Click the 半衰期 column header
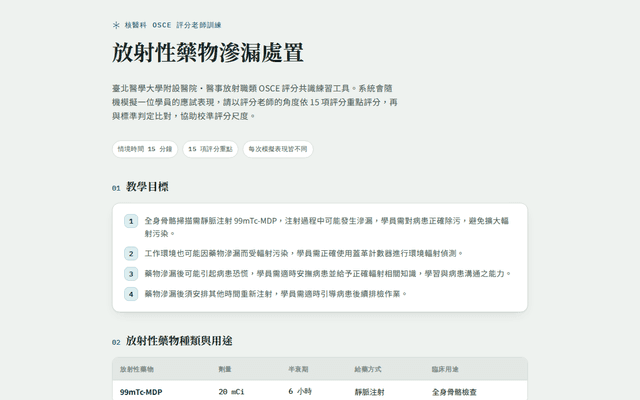 (298, 369)
